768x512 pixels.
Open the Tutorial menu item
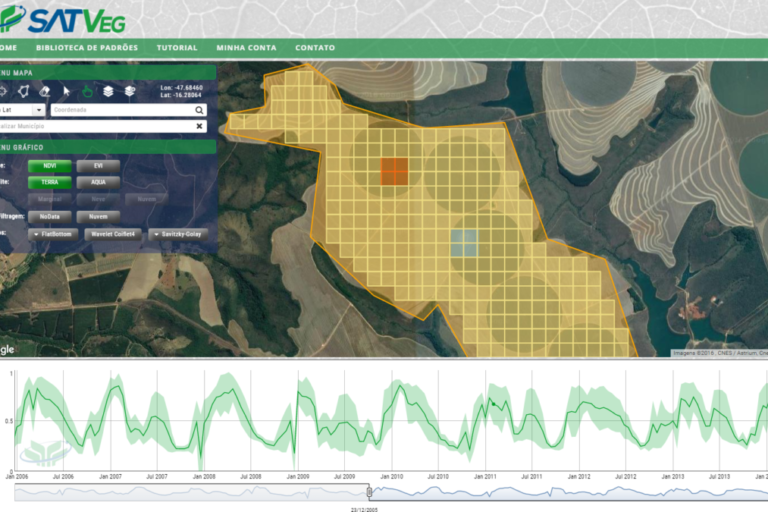tap(177, 48)
